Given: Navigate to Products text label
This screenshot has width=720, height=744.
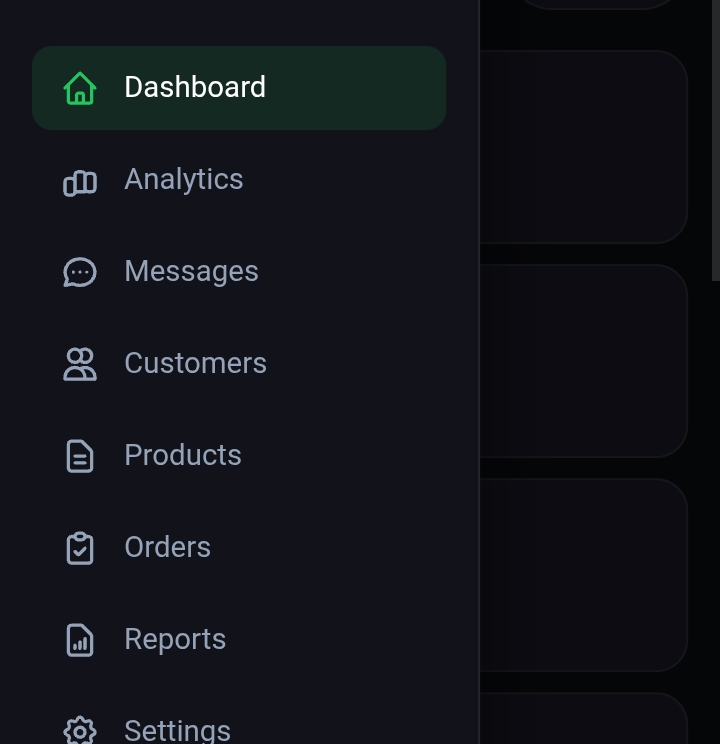Looking at the screenshot, I should pyautogui.click(x=183, y=456).
